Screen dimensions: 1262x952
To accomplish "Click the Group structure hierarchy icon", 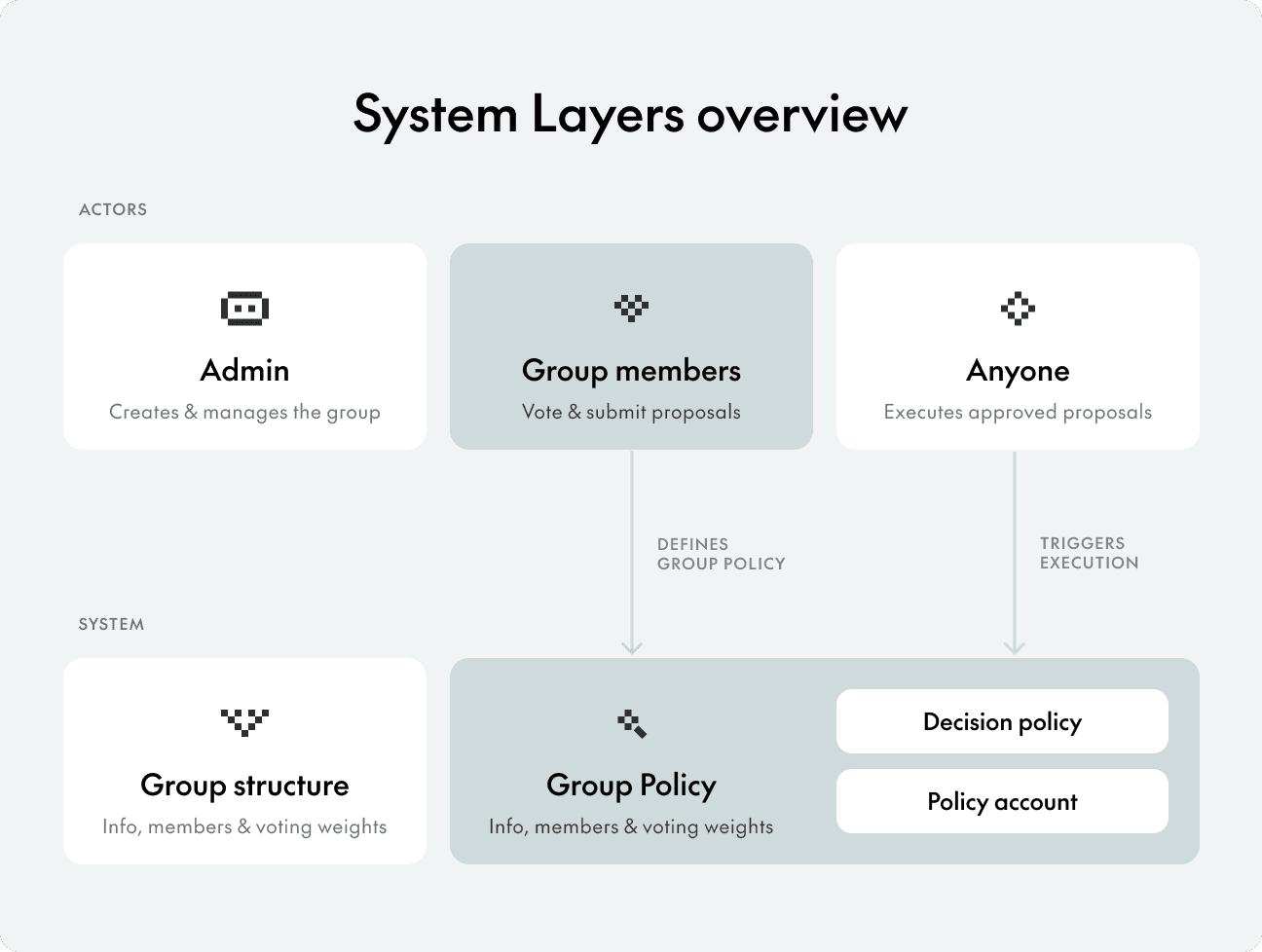I will tap(244, 721).
